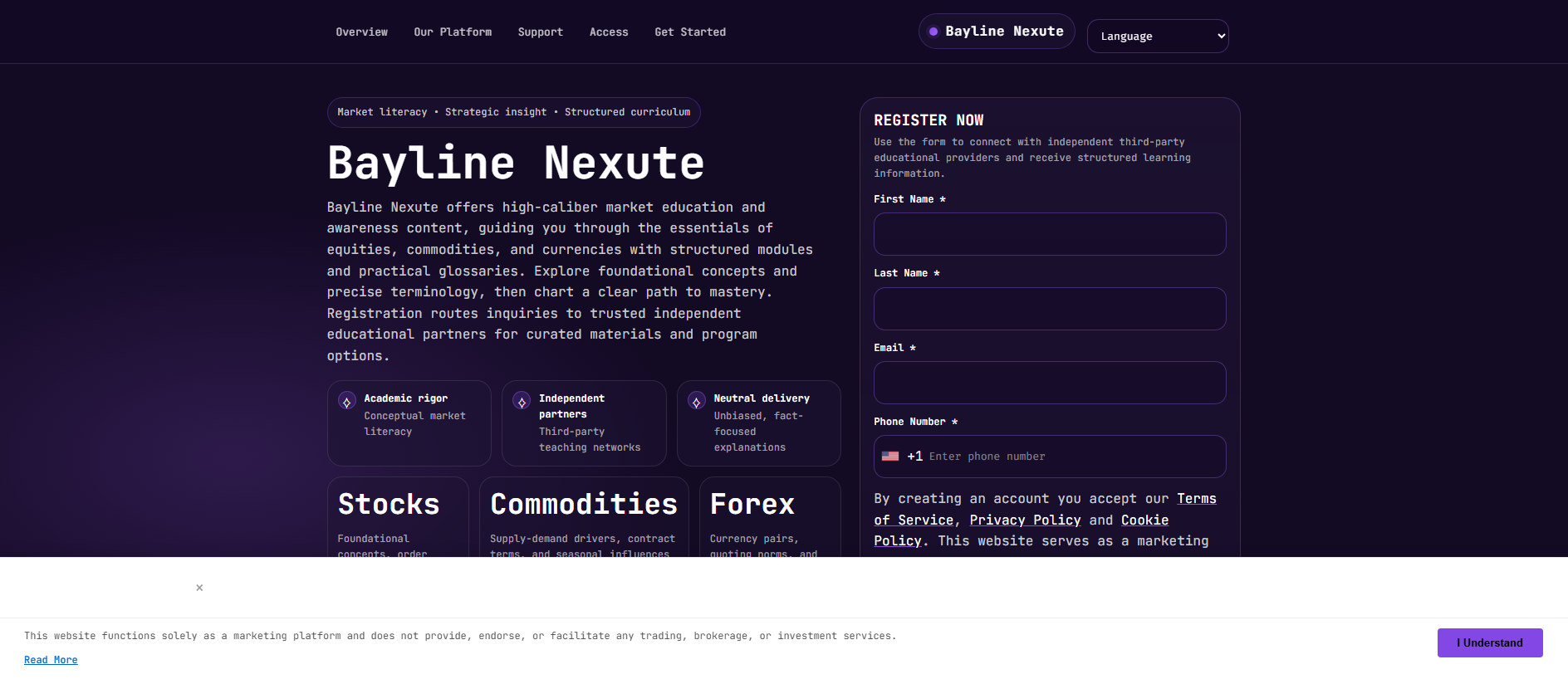The image size is (1568, 679).
Task: Click the Independent partners diamond icon
Action: coord(522,402)
